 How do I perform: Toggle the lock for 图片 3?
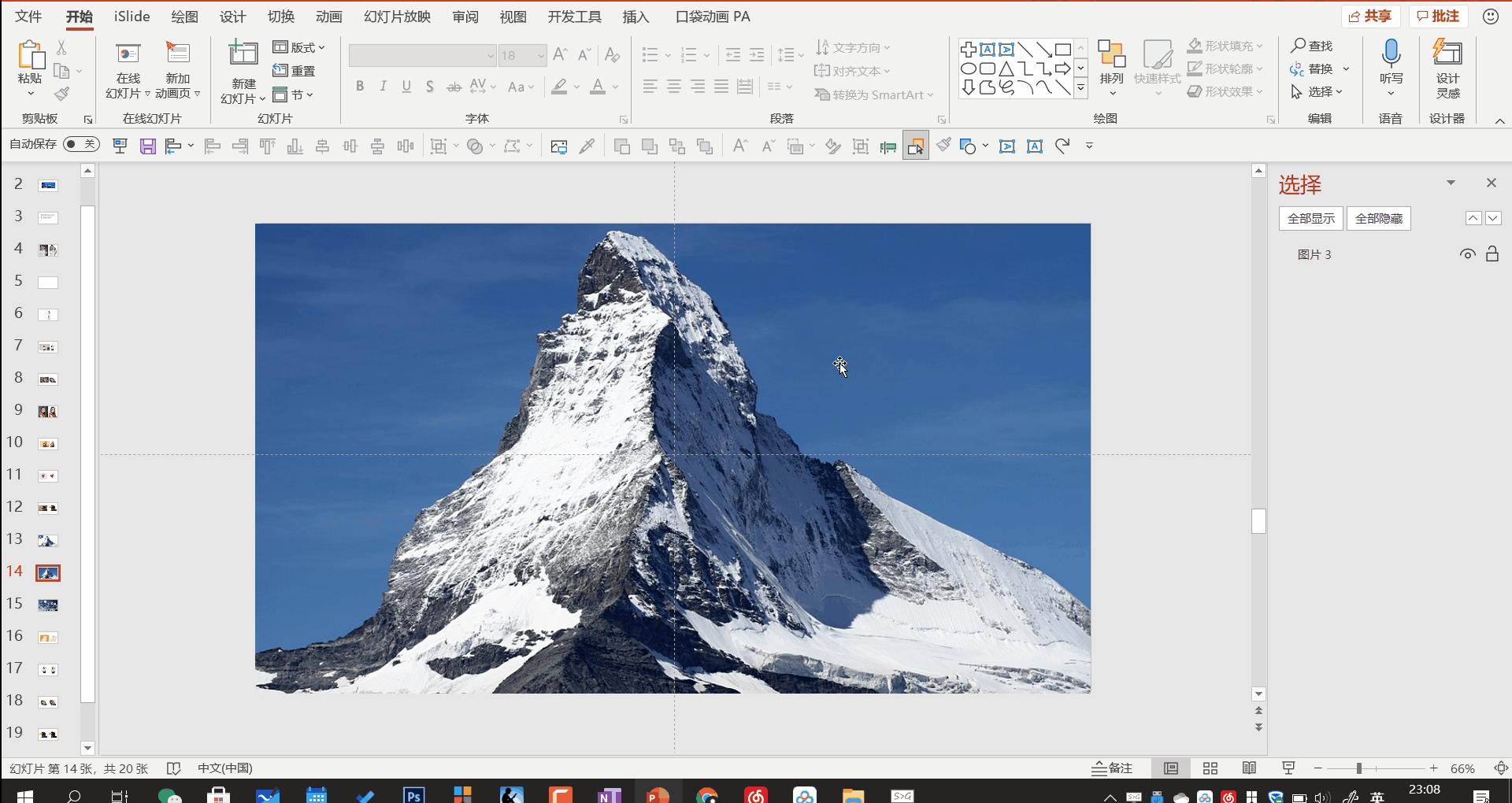pos(1492,254)
